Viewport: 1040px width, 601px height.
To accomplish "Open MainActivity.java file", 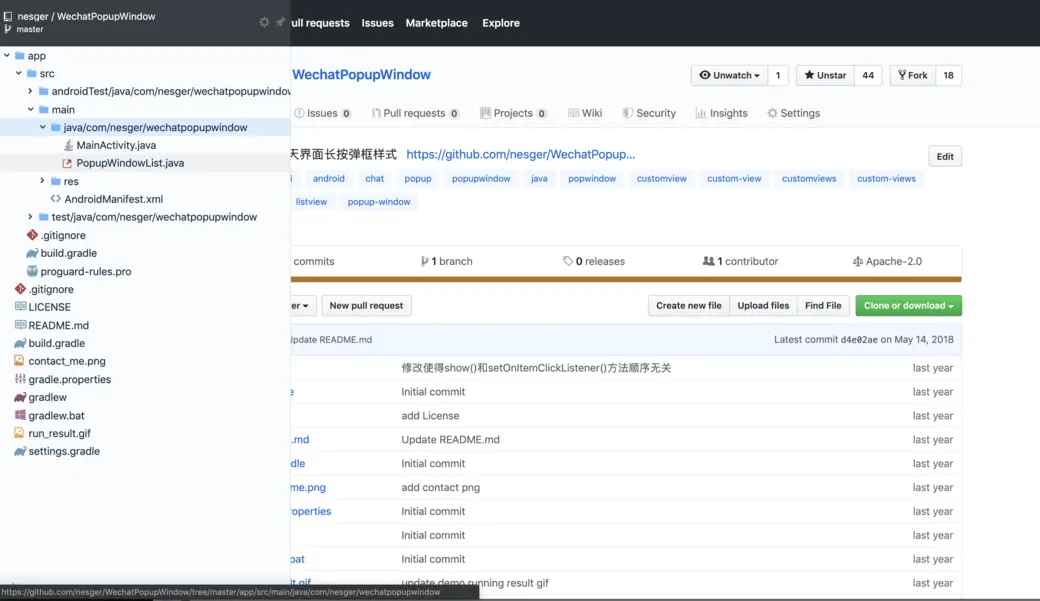I will pyautogui.click(x=116, y=145).
